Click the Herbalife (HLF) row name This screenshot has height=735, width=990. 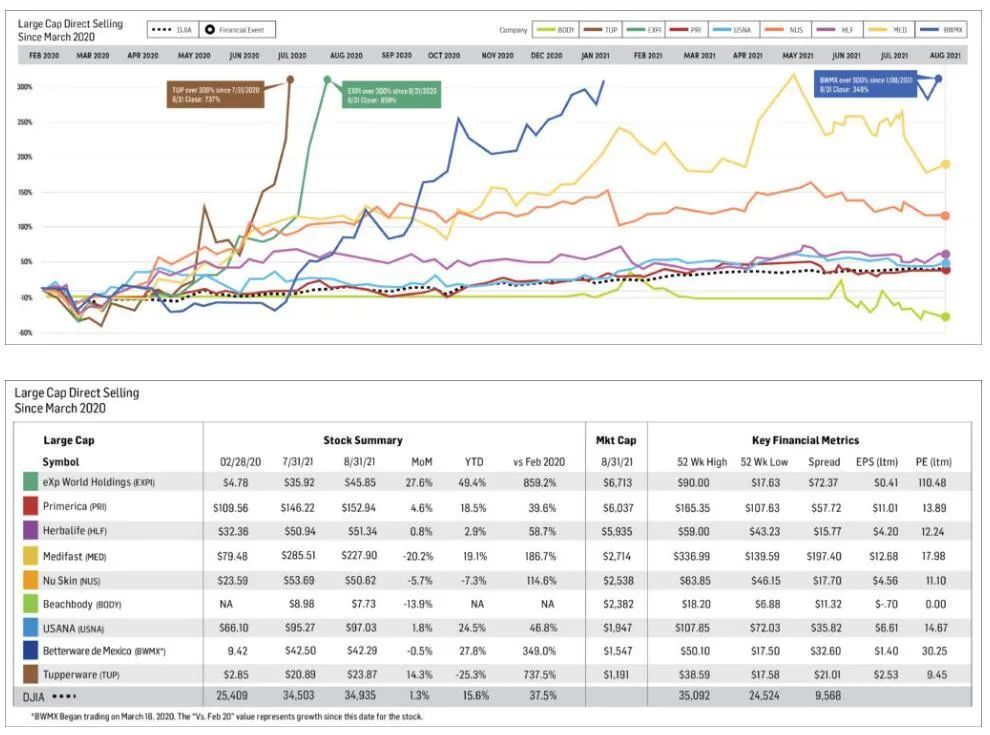tap(75, 530)
